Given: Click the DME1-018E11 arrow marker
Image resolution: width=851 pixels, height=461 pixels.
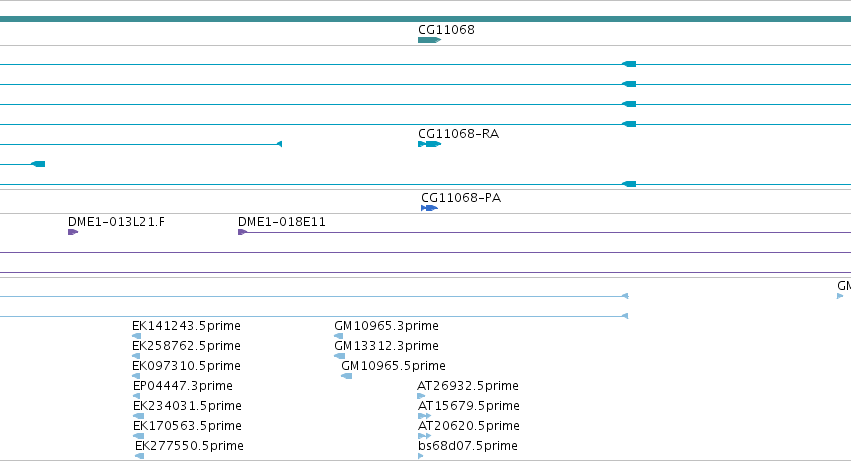Looking at the screenshot, I should coord(242,232).
